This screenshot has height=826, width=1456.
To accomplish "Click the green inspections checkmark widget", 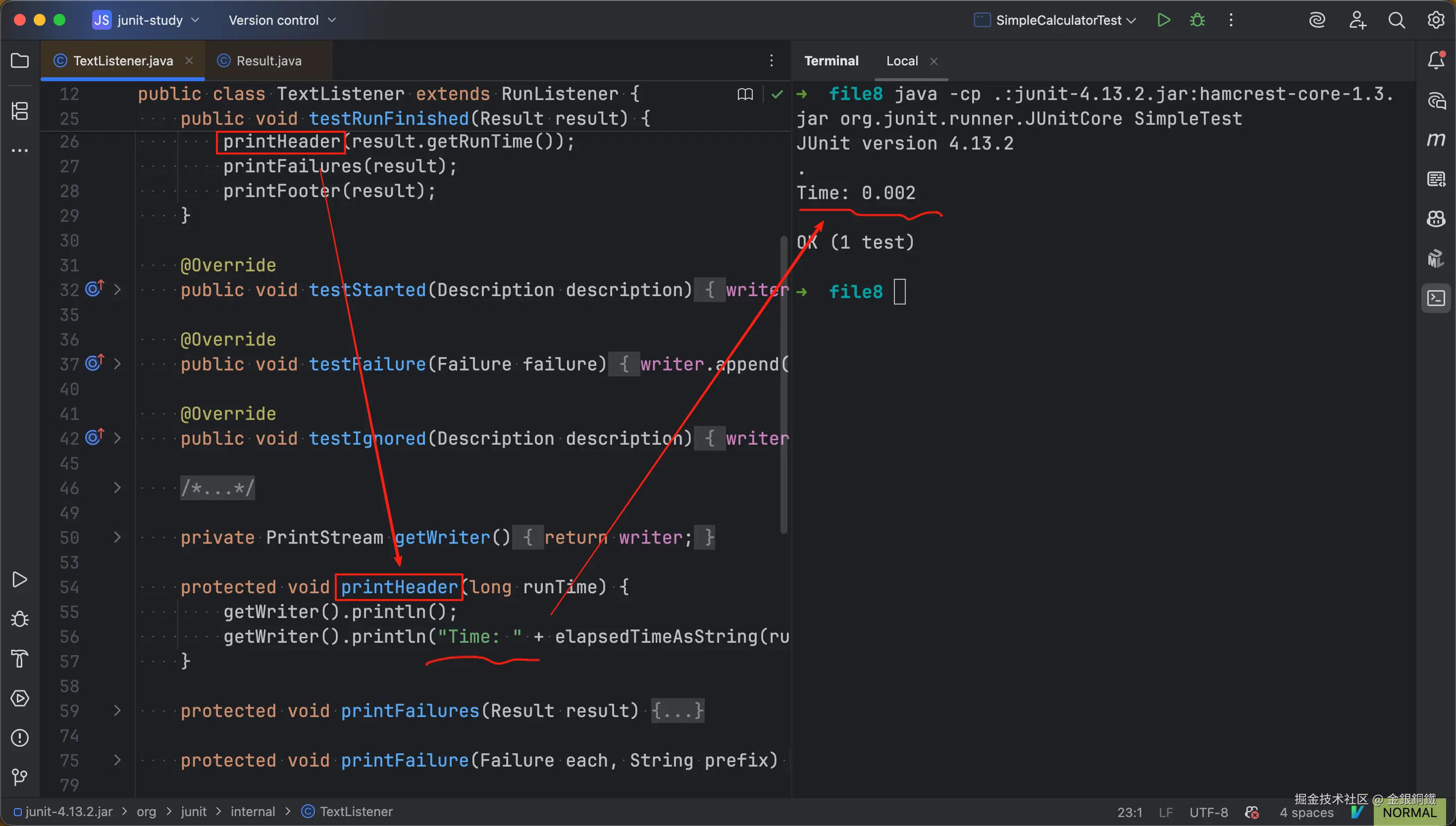I will coord(777,94).
